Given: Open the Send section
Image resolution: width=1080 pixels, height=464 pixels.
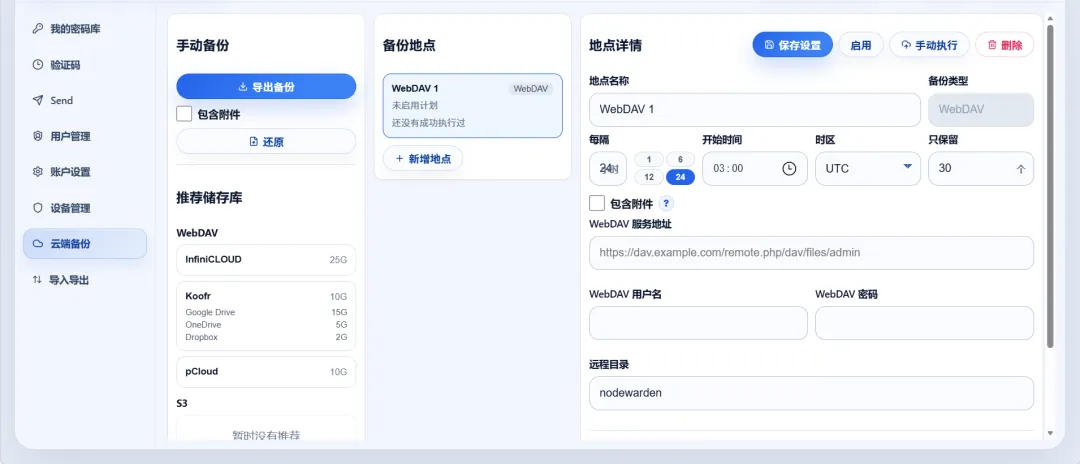Looking at the screenshot, I should click(85, 101).
